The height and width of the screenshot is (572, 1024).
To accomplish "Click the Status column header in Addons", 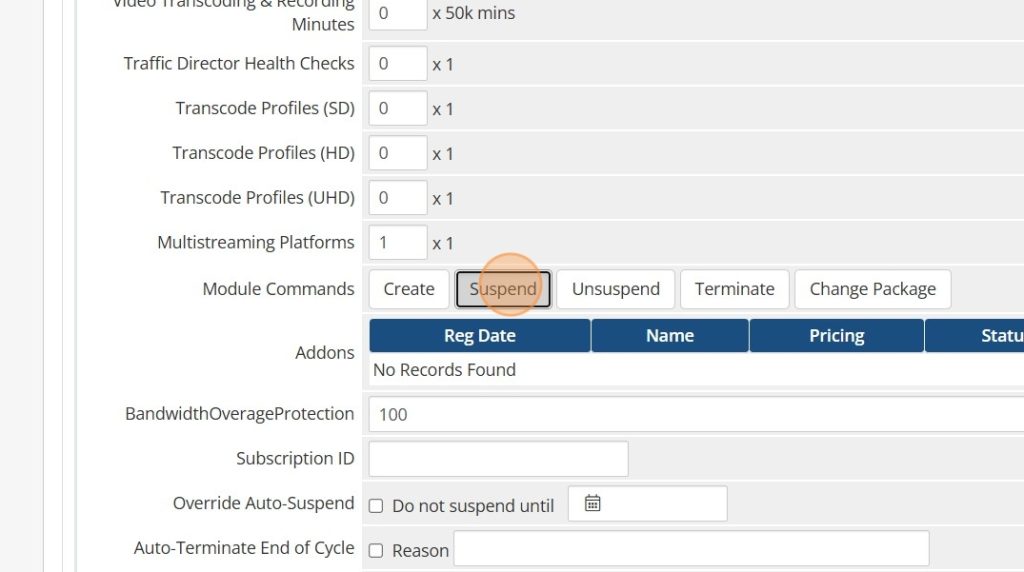I will 974,336.
